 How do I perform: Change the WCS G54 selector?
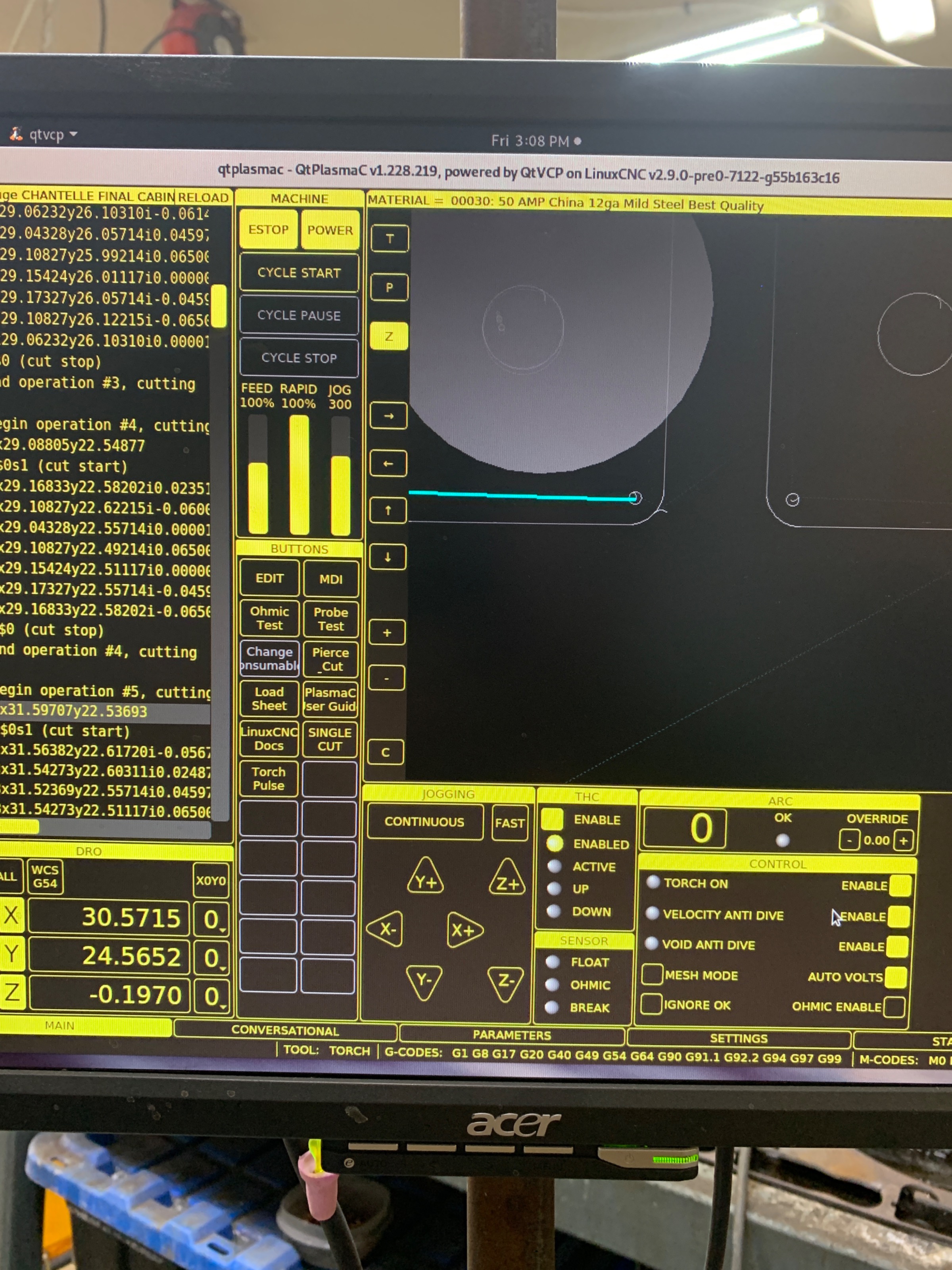[x=45, y=877]
